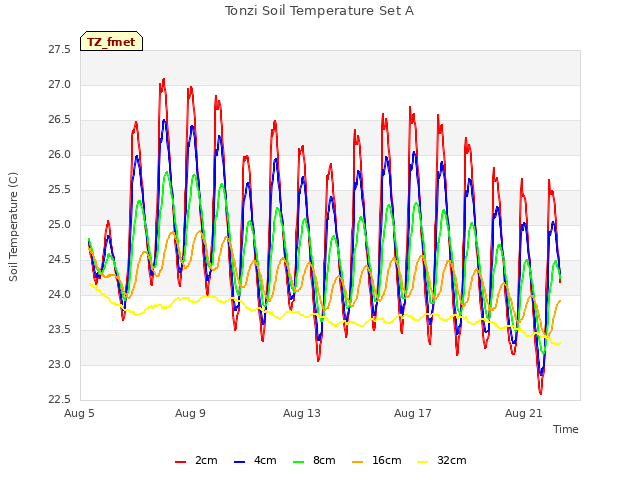Image resolution: width=640 pixels, height=480 pixels.
Task: Click the Aug 5 x-axis tick label
Action: coord(79,413)
